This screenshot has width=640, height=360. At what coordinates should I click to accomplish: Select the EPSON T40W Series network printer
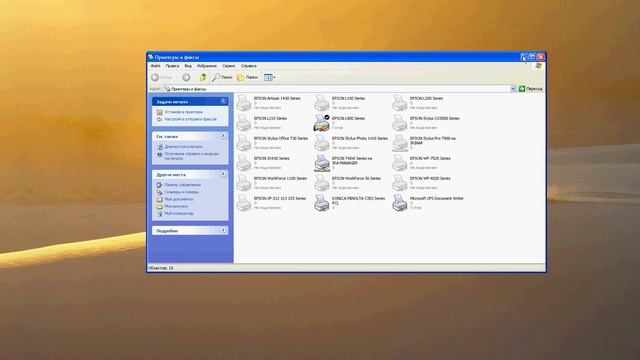(x=343, y=163)
